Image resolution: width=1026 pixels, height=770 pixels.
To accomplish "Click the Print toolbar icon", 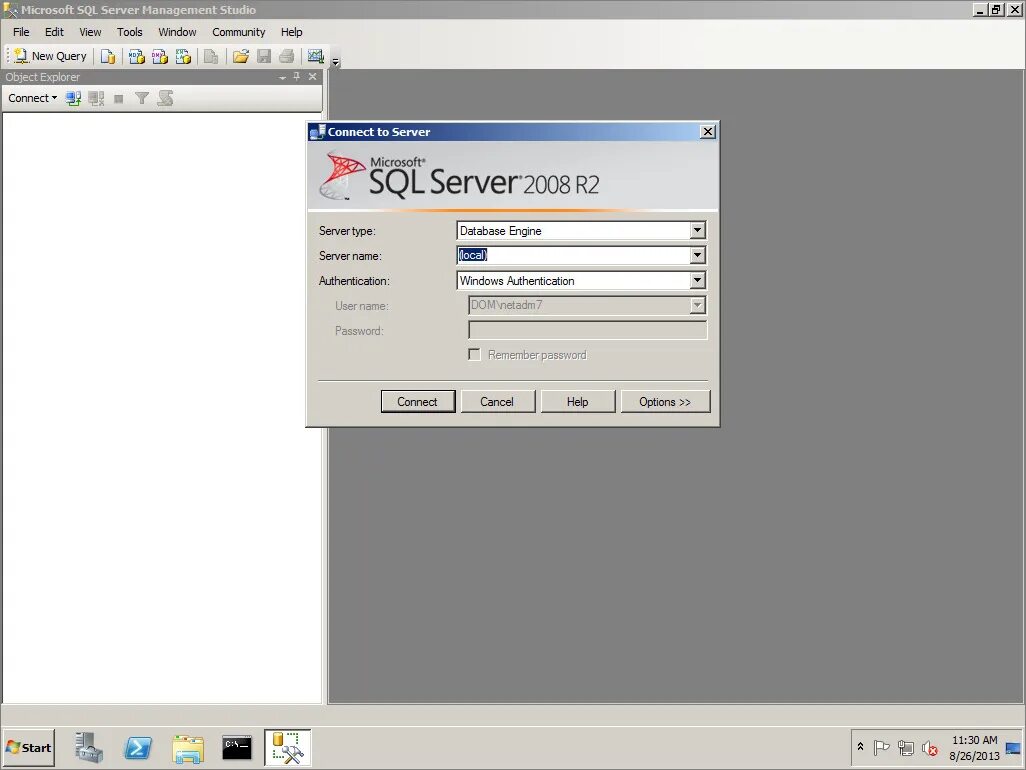I will pyautogui.click(x=287, y=57).
